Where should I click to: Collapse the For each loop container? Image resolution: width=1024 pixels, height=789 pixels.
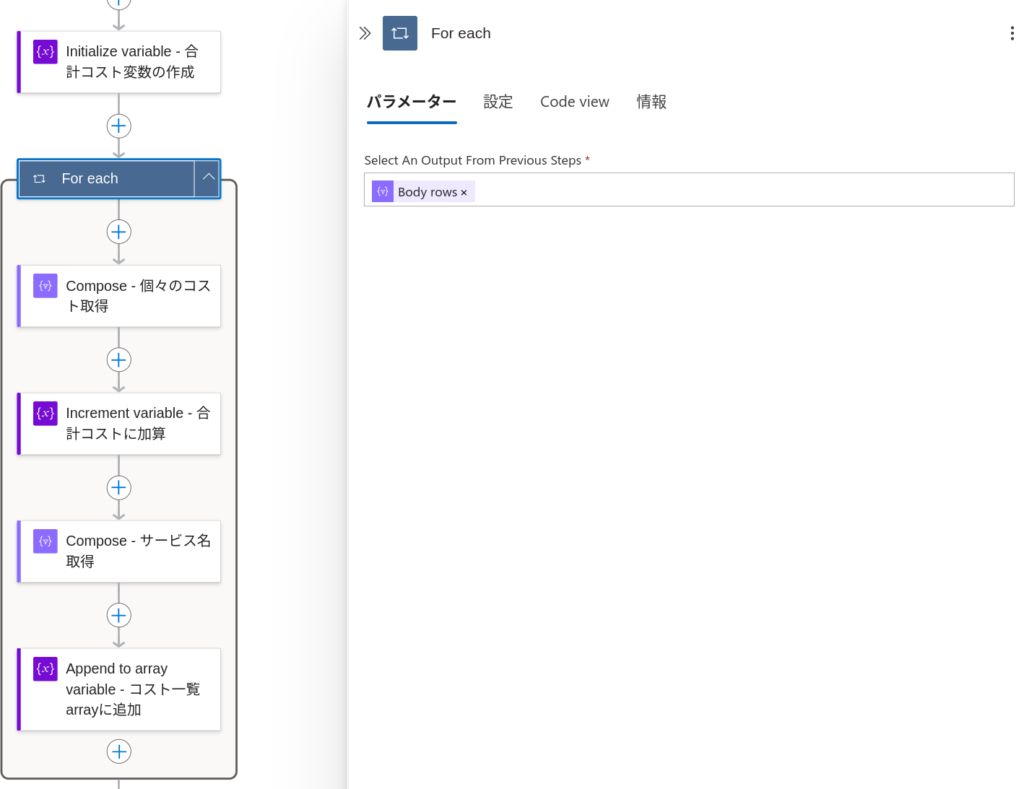tap(208, 178)
